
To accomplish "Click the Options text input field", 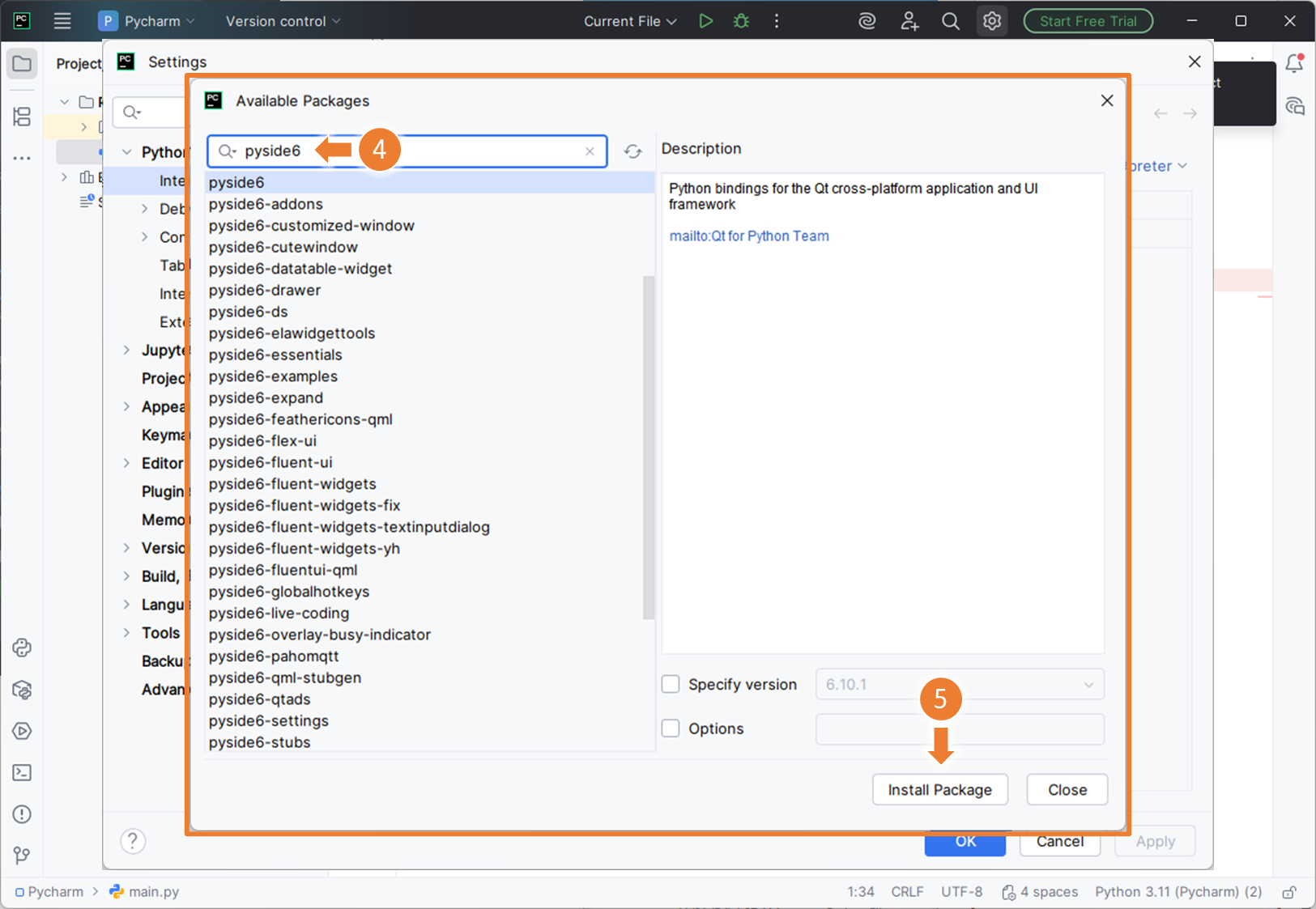I will (x=960, y=728).
